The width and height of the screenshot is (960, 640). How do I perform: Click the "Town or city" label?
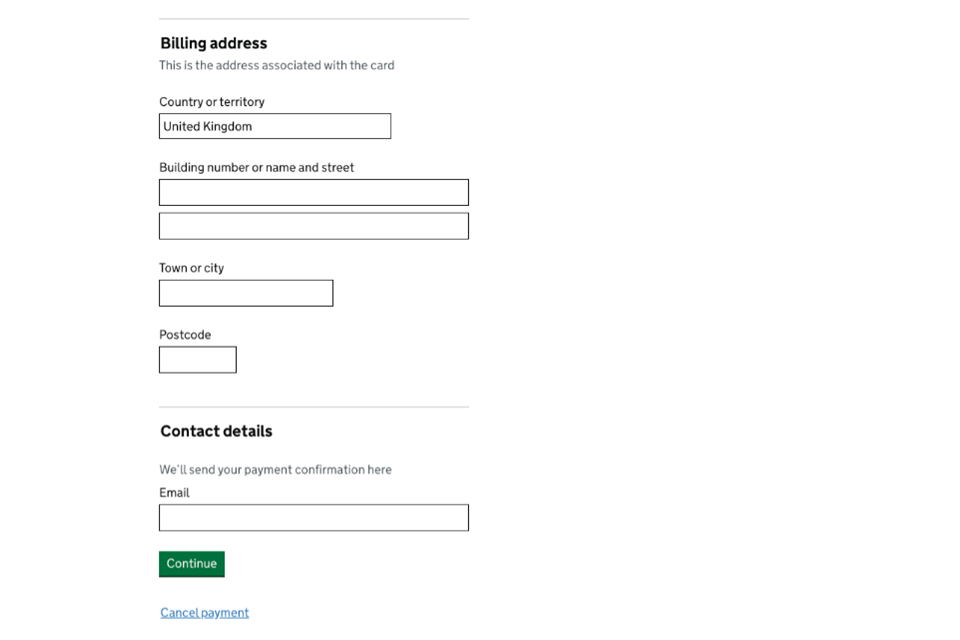(191, 268)
